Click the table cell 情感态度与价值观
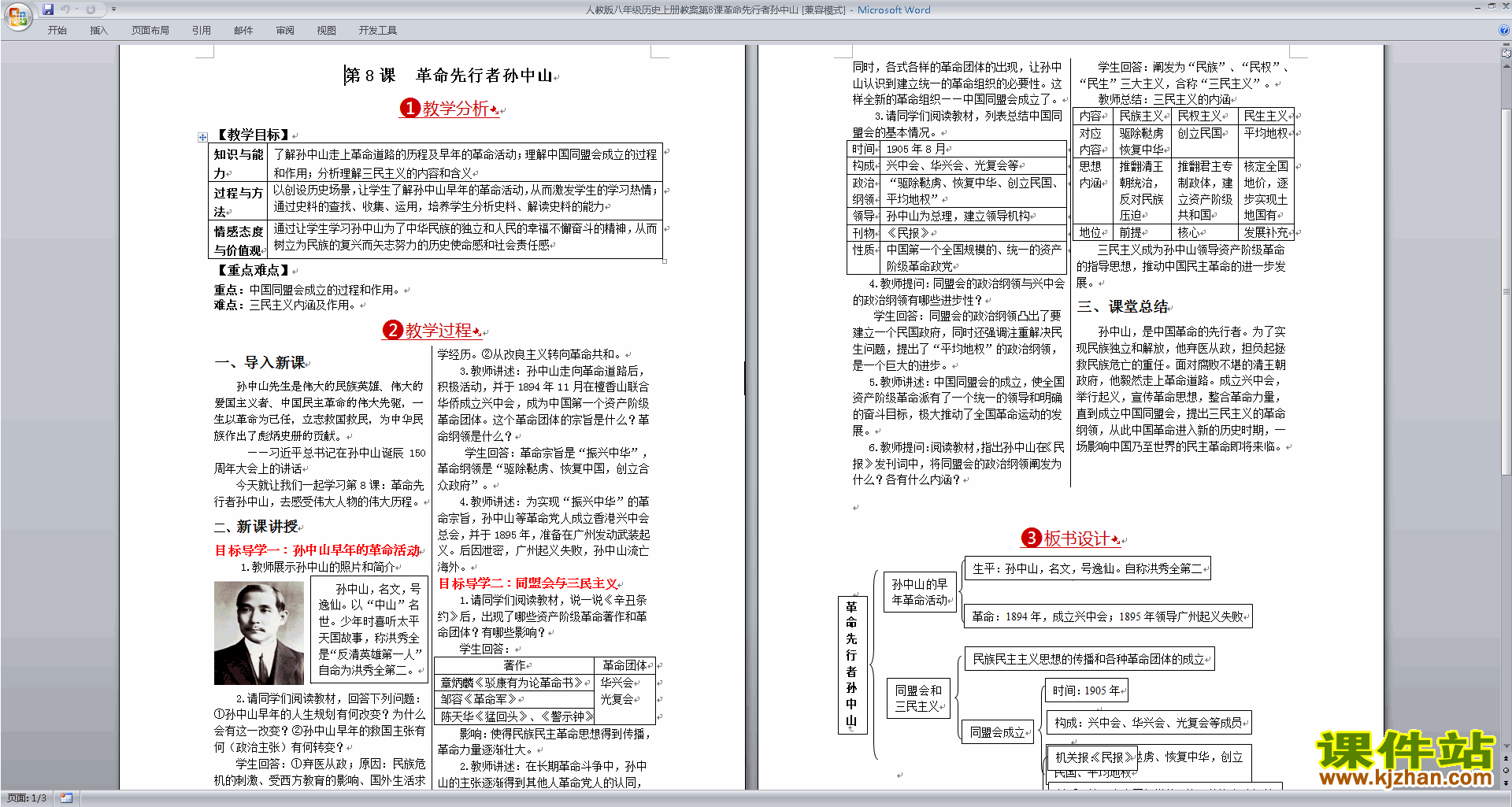Screen dimensions: 1512x807 coord(238,240)
